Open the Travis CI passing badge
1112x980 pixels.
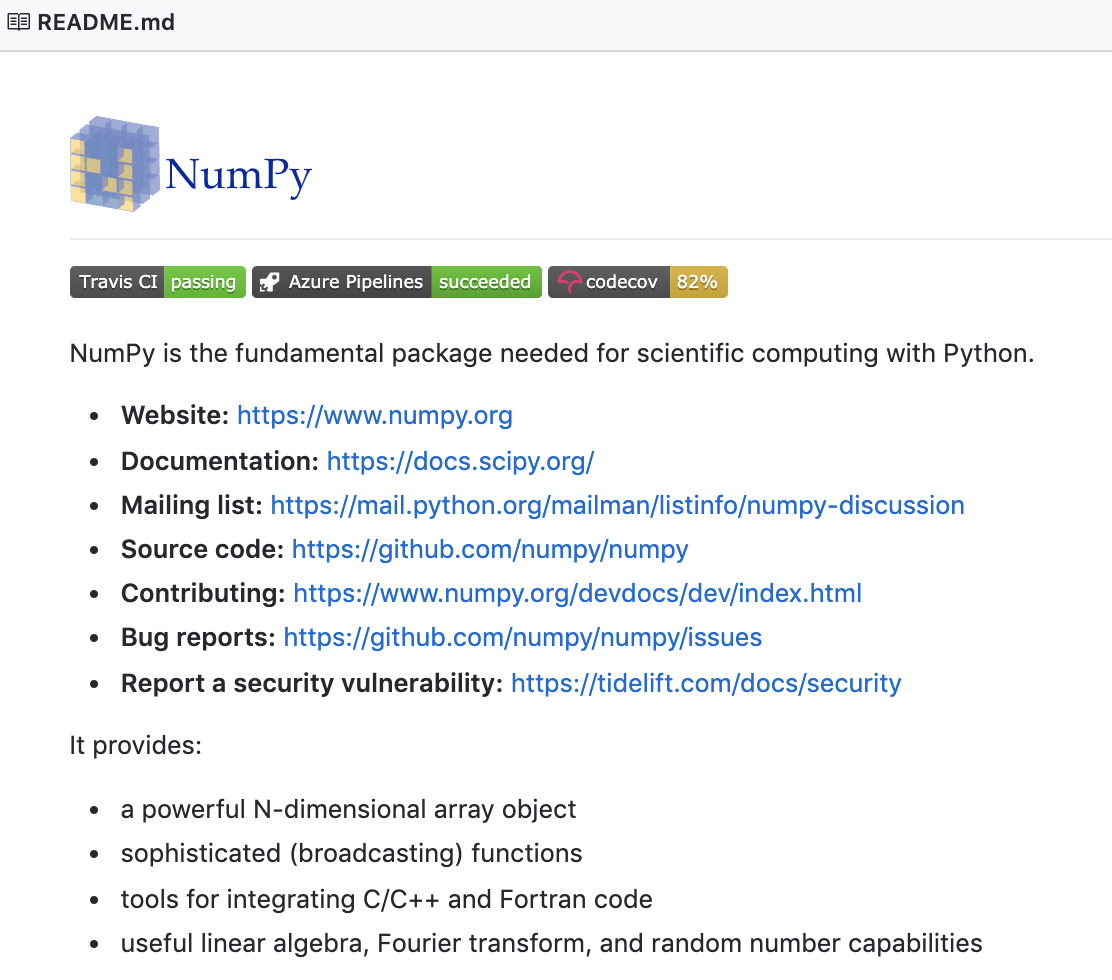[x=157, y=282]
